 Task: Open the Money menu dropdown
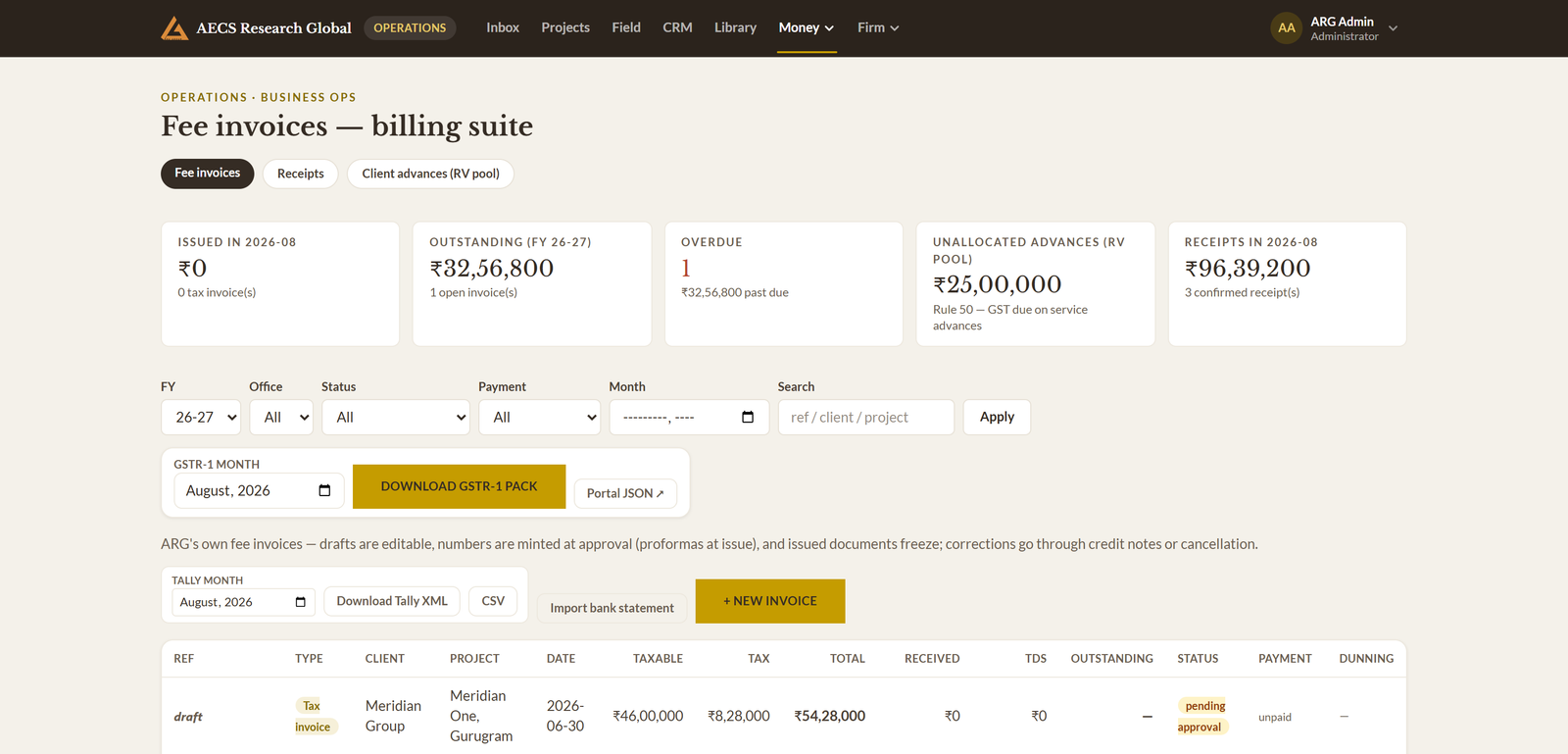pyautogui.click(x=807, y=27)
